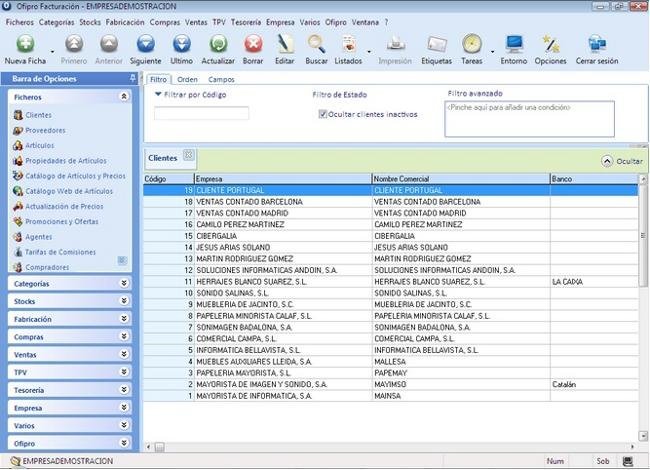The height and width of the screenshot is (470, 650).
Task: Refresh the list with Actualizar icon
Action: tap(218, 45)
